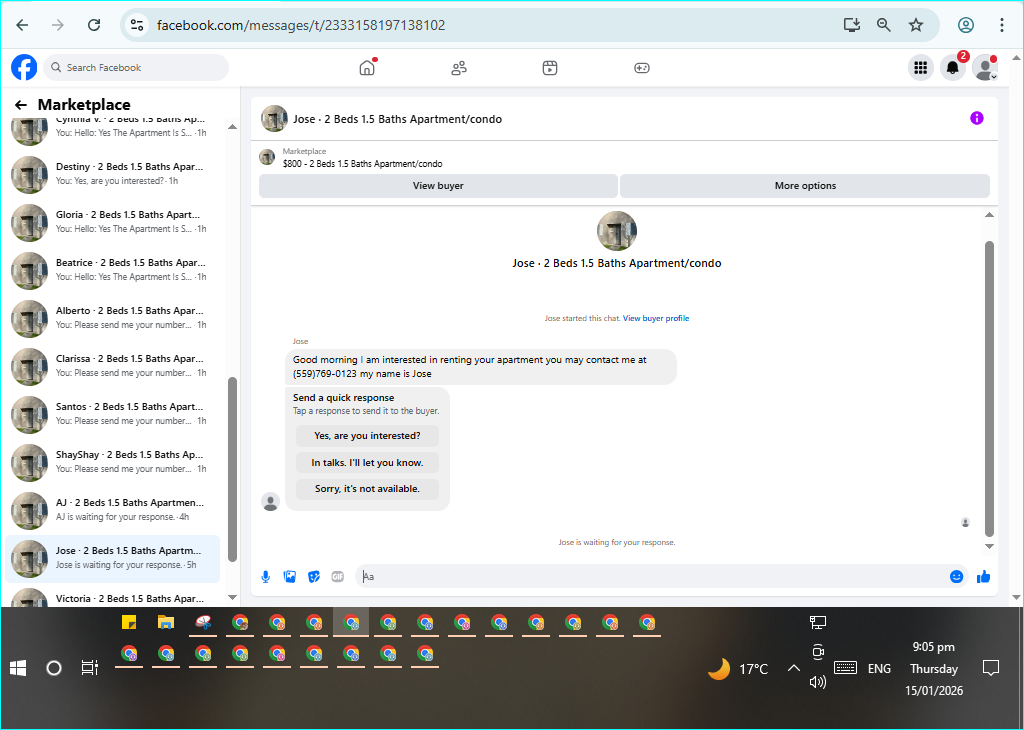Click Jose's large listing thumbnail in chat
The height and width of the screenshot is (730, 1024).
[616, 231]
